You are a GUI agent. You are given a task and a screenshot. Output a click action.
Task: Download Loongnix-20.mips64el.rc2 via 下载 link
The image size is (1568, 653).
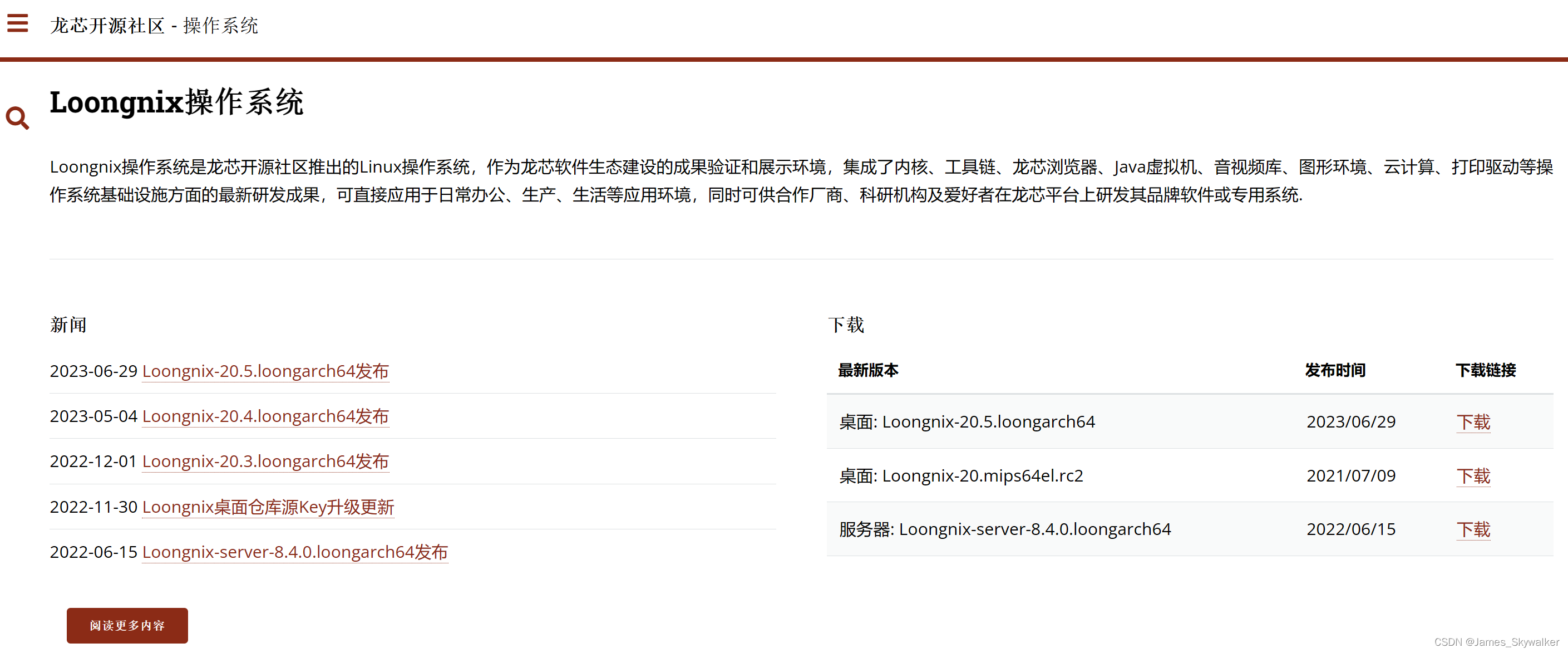(x=1472, y=476)
